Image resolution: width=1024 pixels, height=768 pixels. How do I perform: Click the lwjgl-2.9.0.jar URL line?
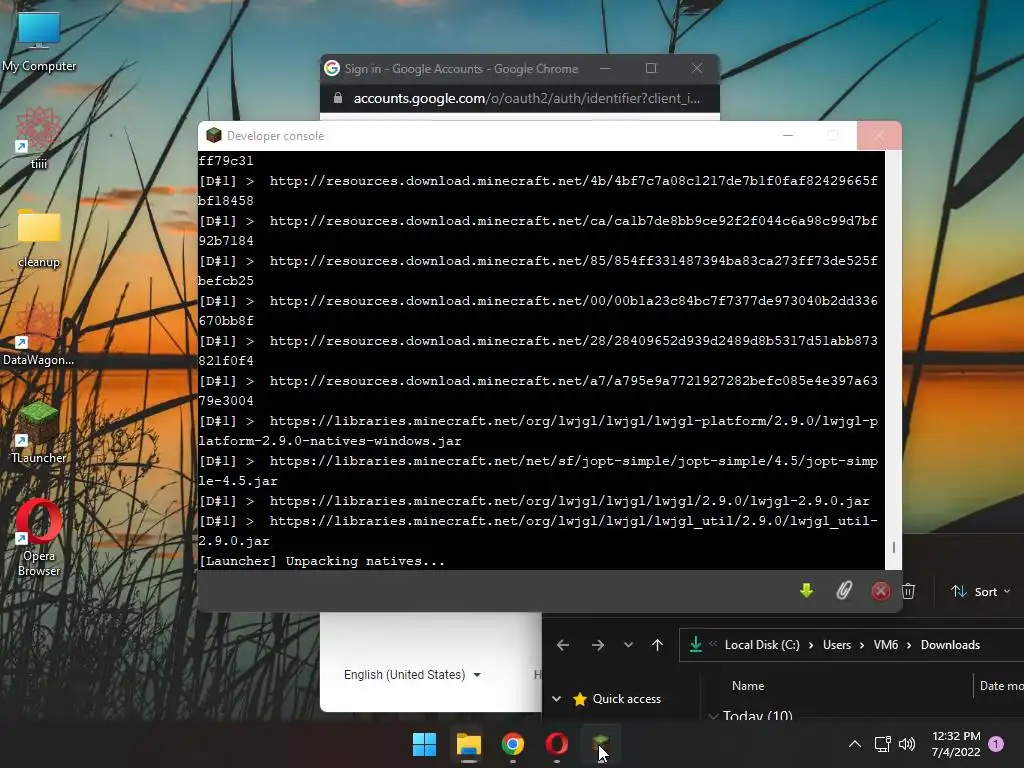tap(534, 501)
